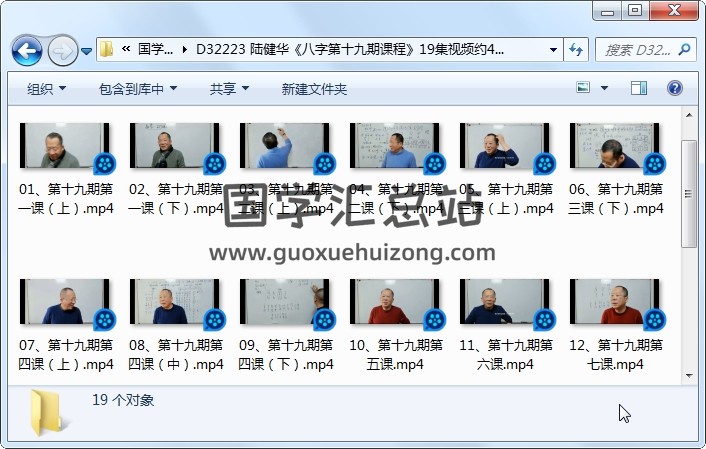
Task: Click the scrollbar down arrow
Action: [x=689, y=375]
